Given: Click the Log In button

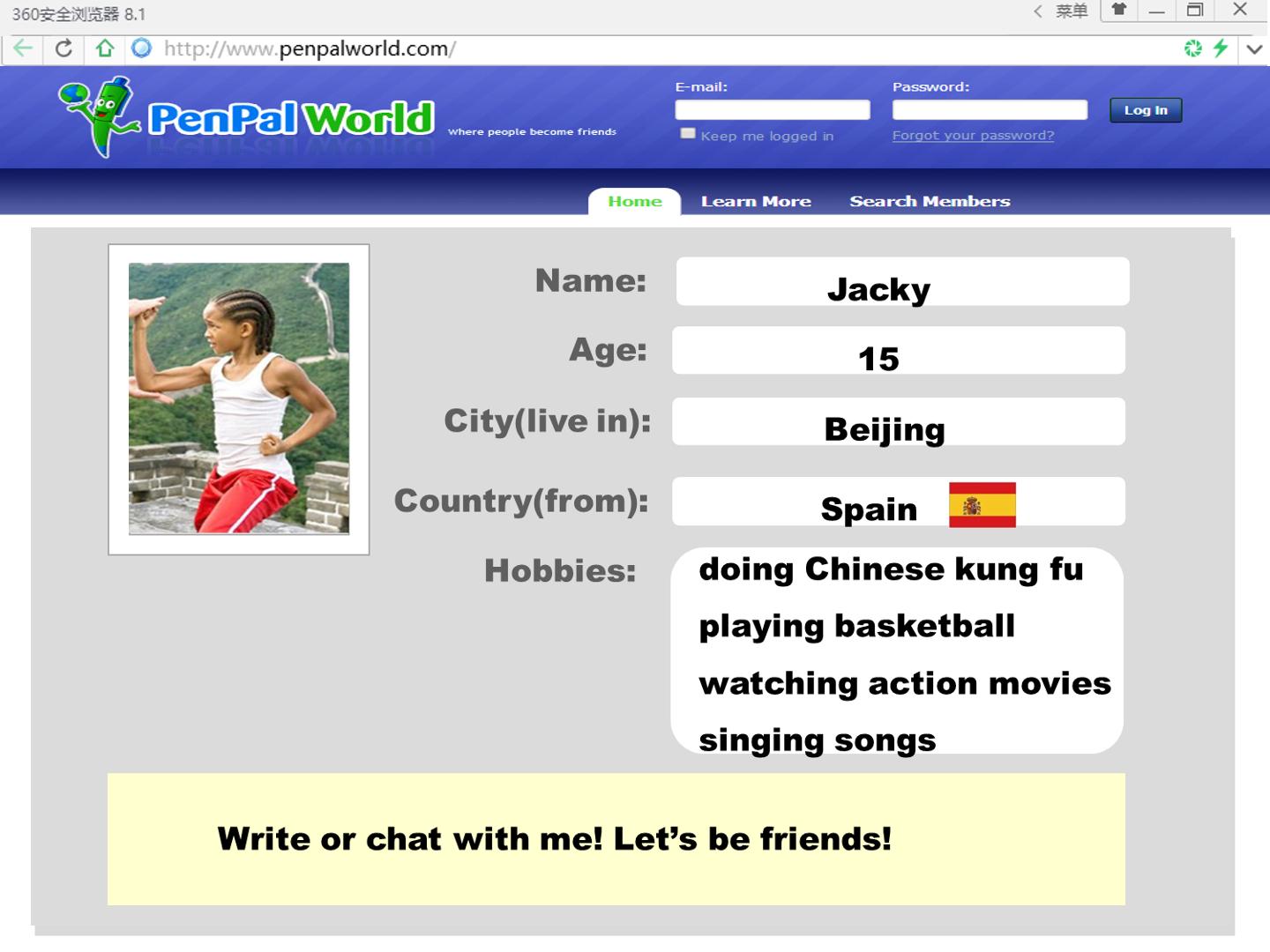Looking at the screenshot, I should tap(1146, 110).
